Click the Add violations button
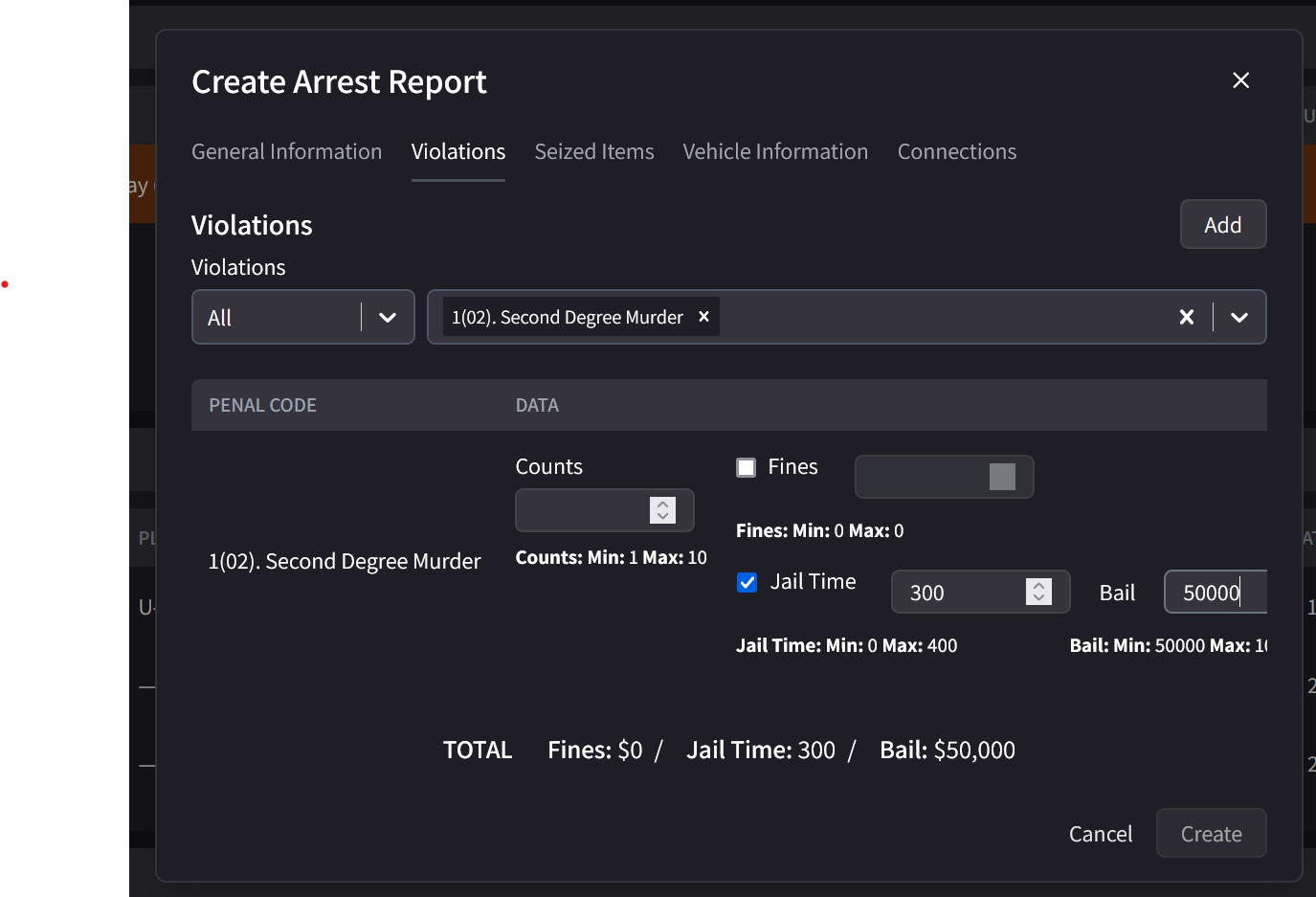 point(1222,224)
